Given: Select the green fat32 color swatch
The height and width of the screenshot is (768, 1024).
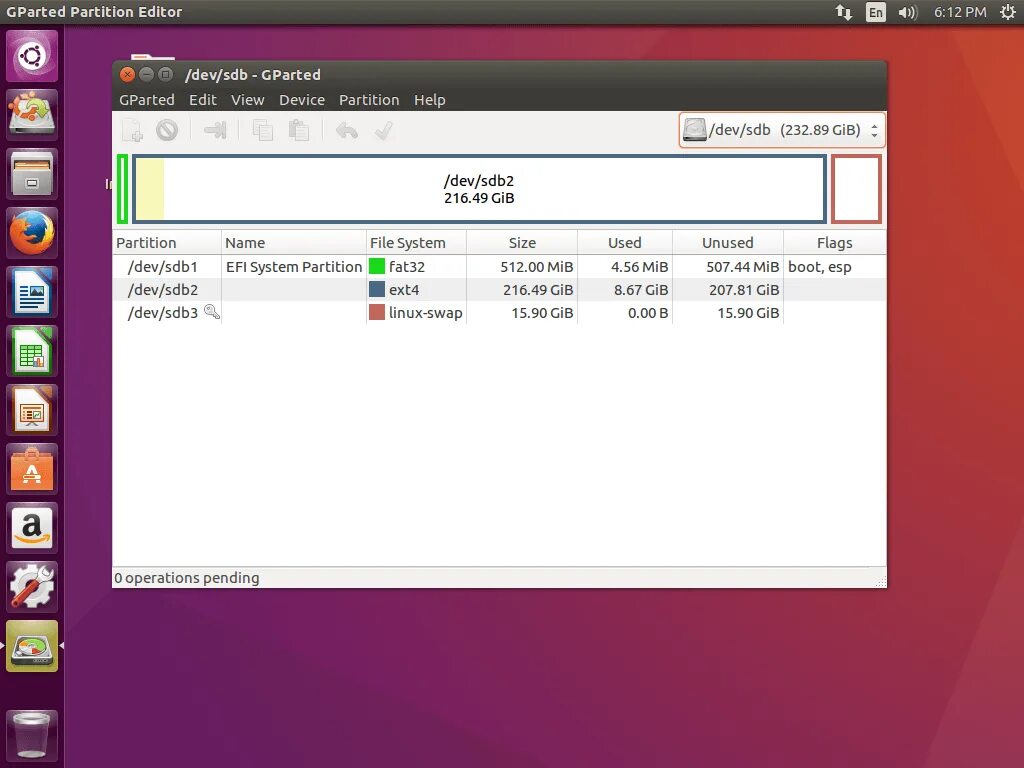Looking at the screenshot, I should [377, 266].
